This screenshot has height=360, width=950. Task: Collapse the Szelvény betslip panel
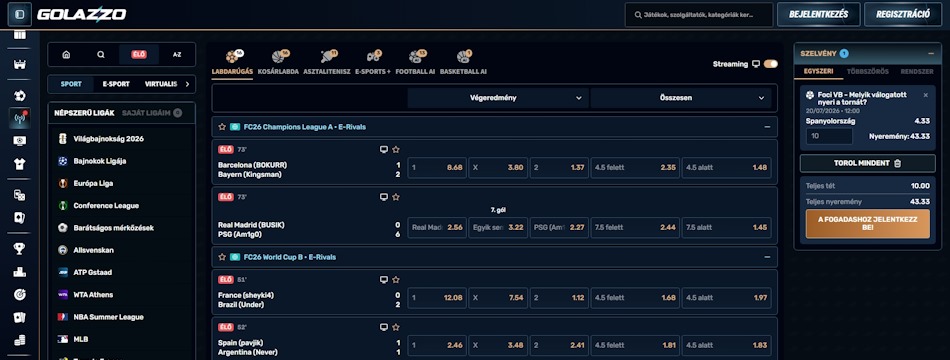931,53
